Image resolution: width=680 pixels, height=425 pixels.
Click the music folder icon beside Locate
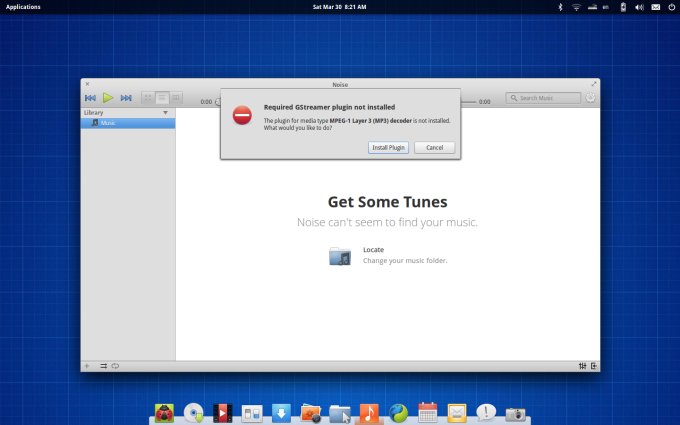[340, 255]
